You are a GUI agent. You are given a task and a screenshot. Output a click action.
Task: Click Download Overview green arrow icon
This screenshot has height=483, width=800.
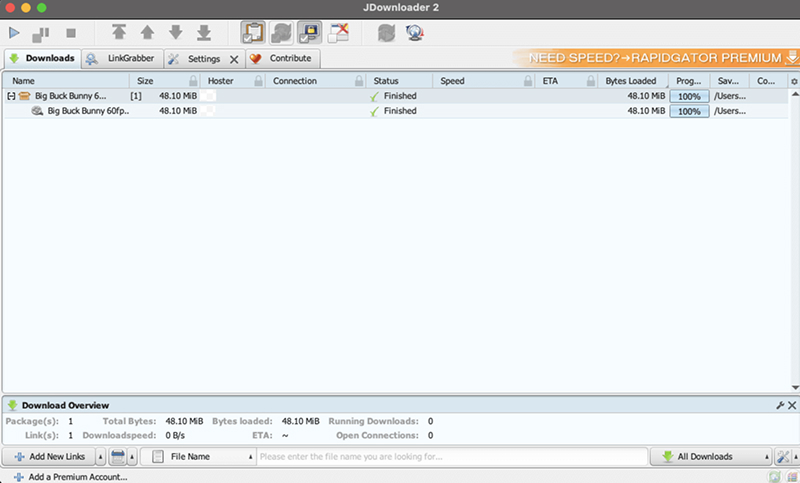click(x=13, y=405)
